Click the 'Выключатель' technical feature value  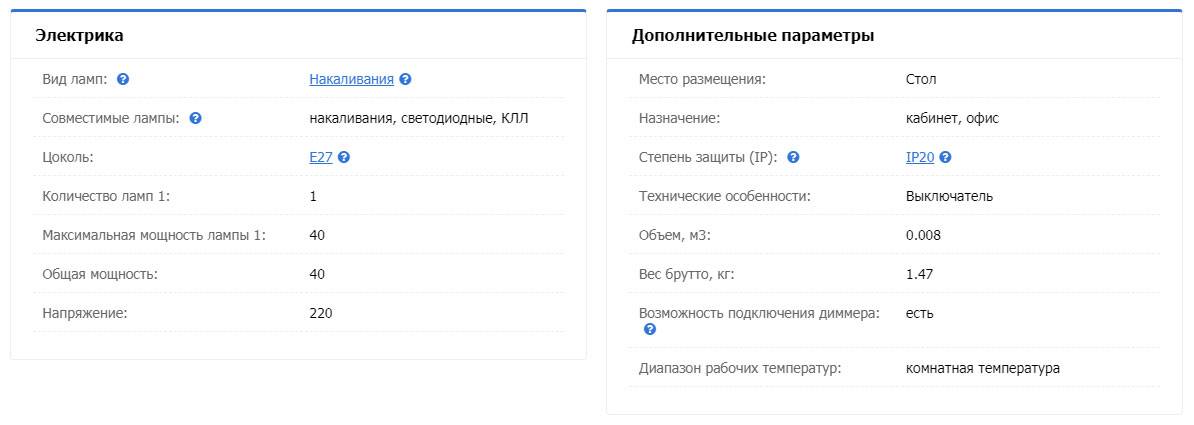(949, 197)
